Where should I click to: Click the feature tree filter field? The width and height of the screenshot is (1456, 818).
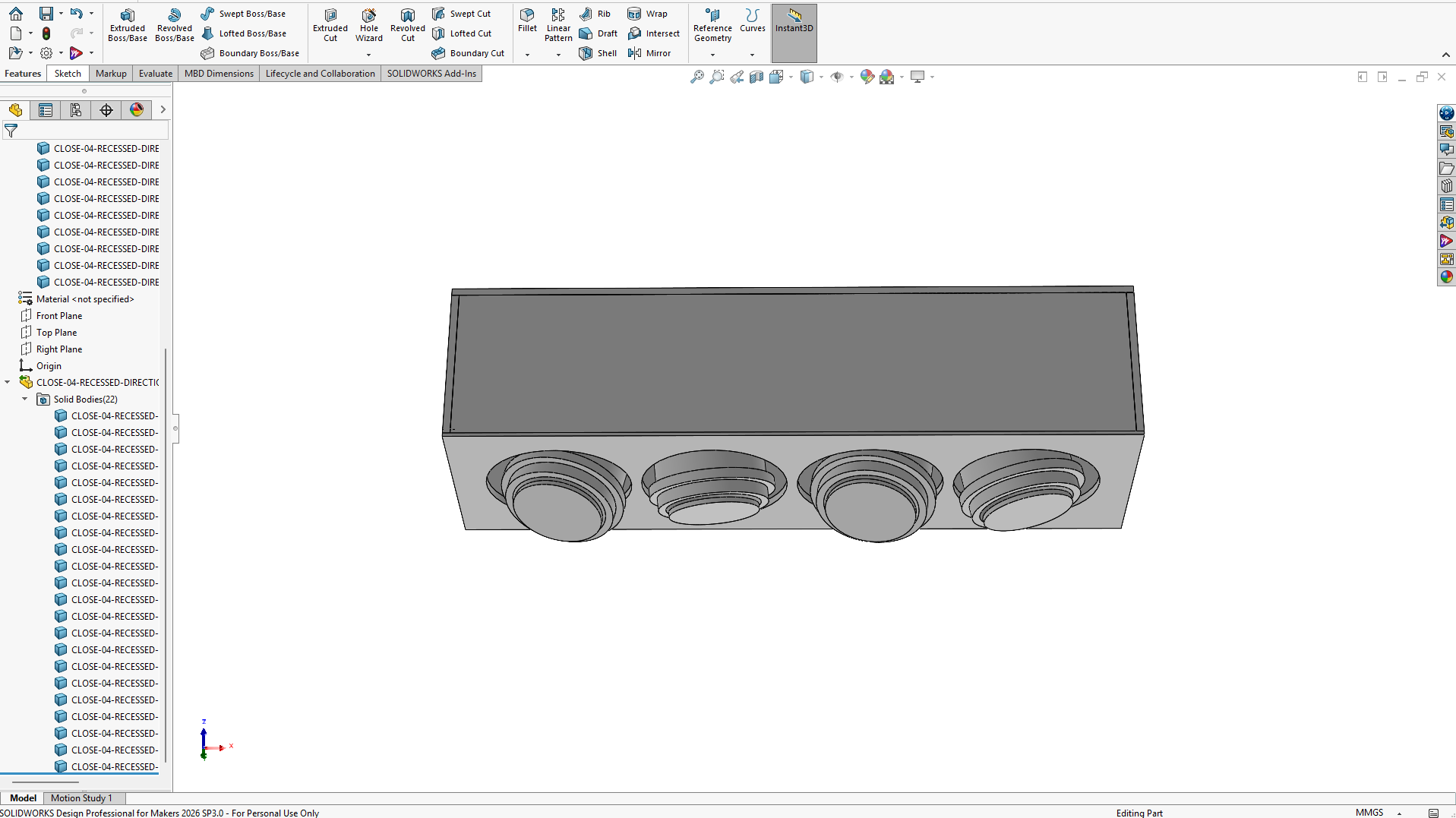click(x=85, y=131)
